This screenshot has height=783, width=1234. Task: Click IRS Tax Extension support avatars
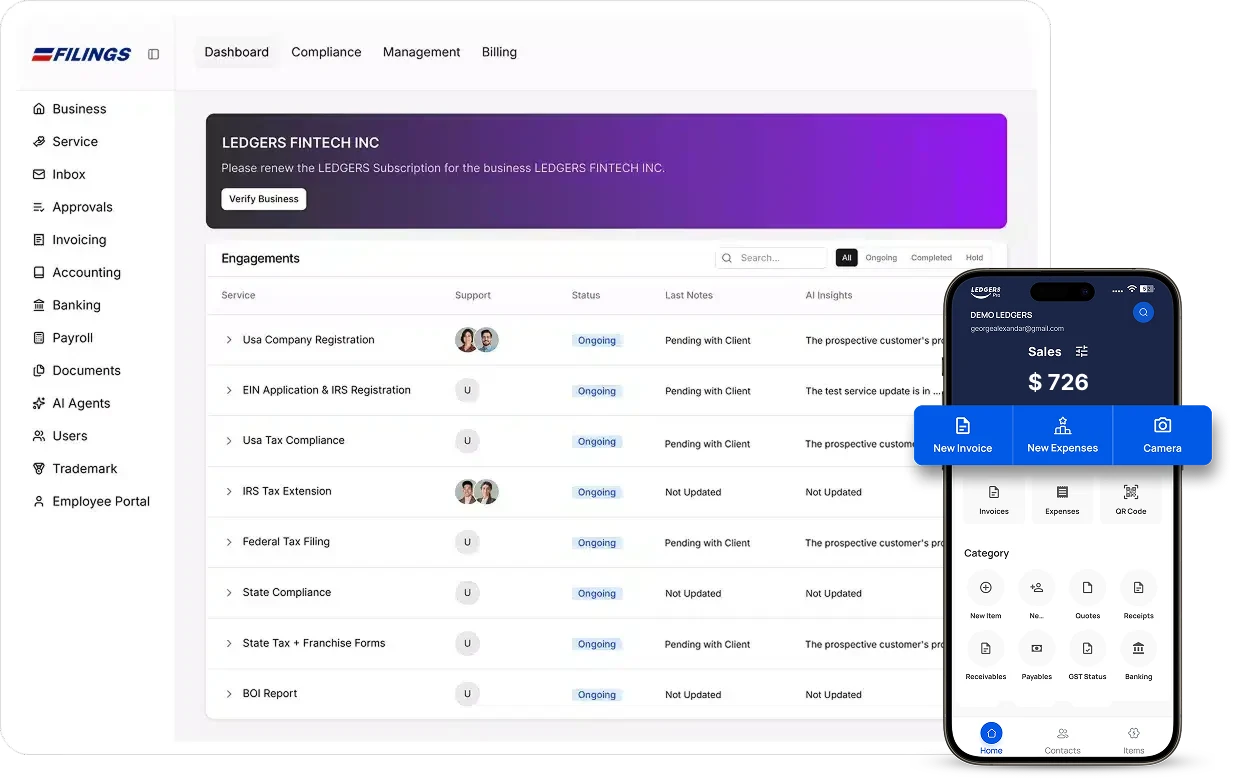click(x=477, y=492)
